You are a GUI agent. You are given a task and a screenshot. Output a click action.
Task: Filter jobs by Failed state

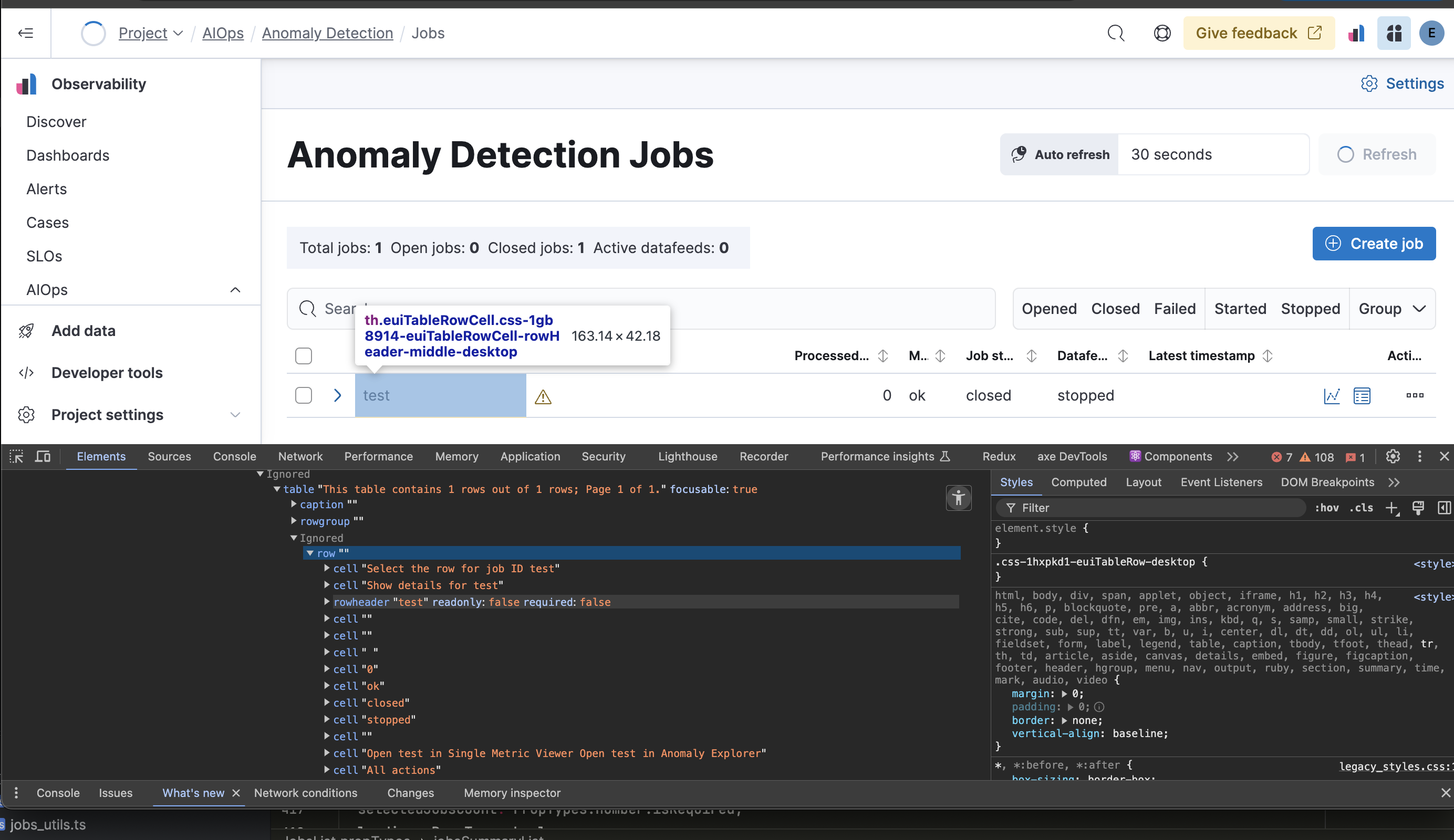1175,309
